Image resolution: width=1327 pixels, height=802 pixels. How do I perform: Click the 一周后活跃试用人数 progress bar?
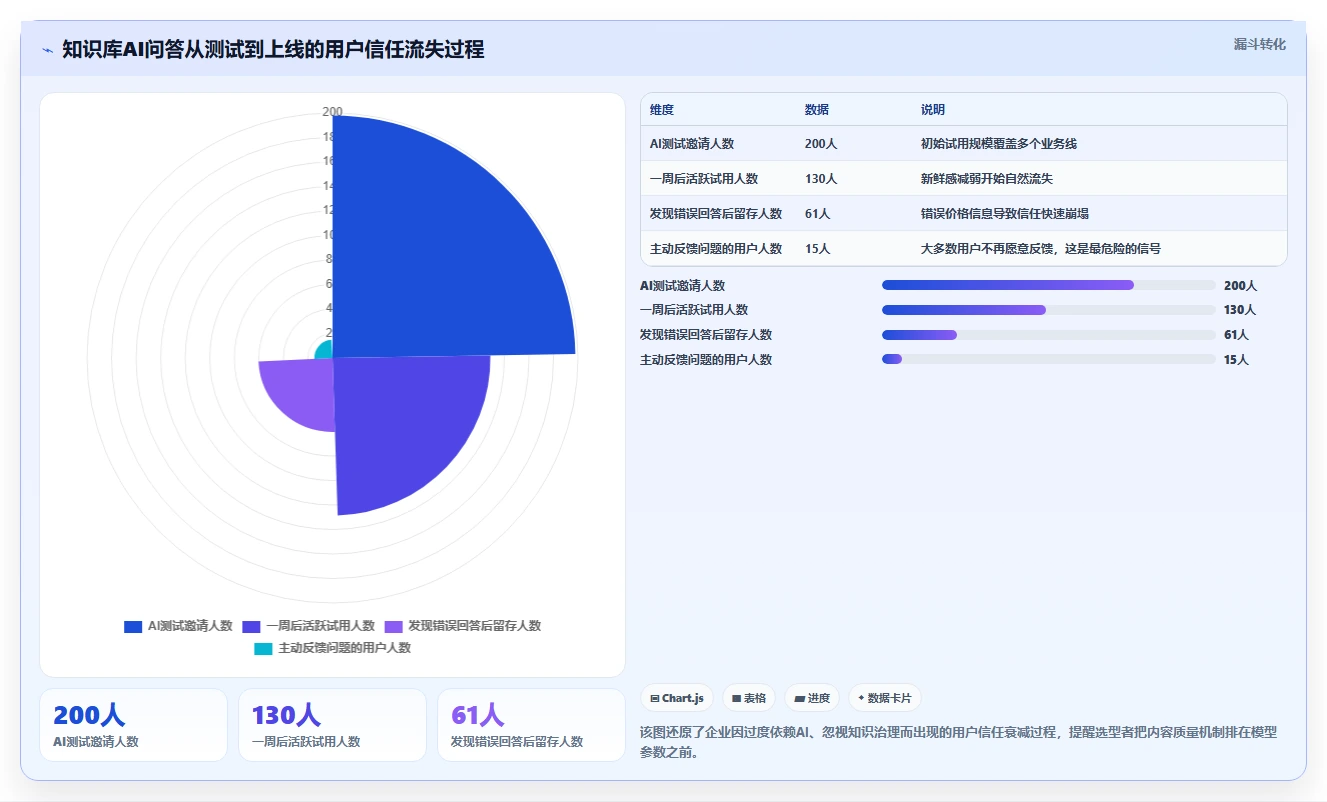pos(1049,310)
